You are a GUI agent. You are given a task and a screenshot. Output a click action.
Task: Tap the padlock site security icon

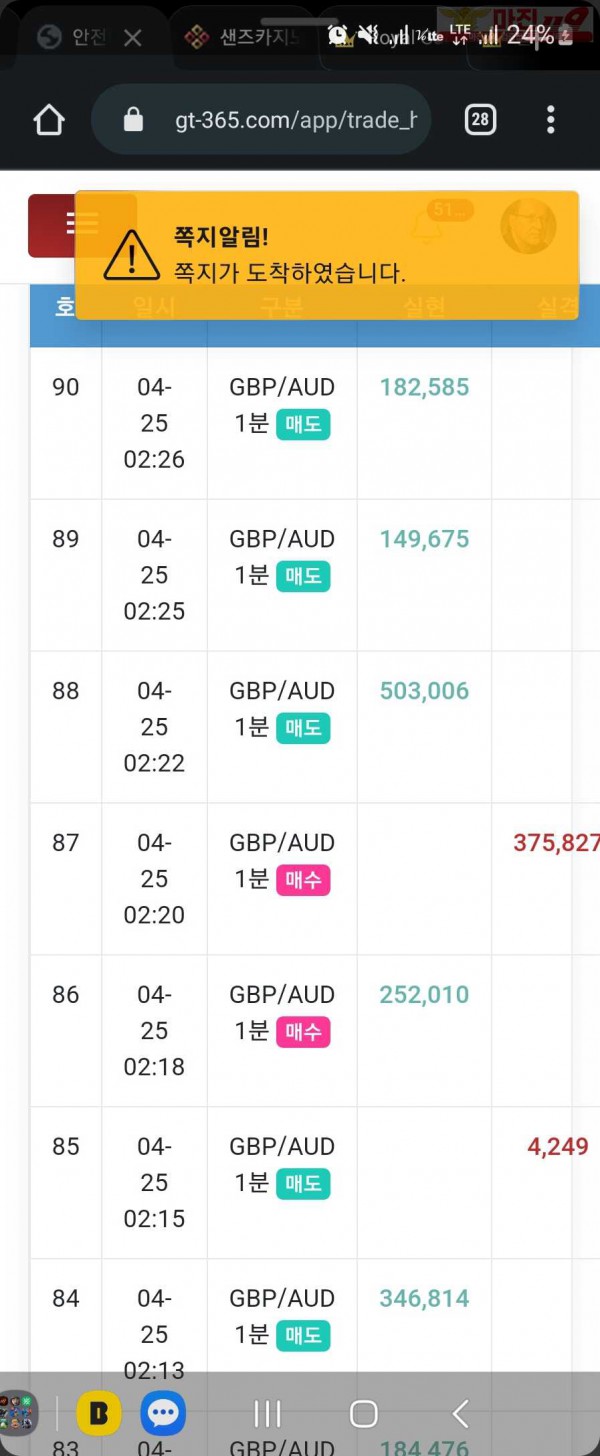pyautogui.click(x=133, y=121)
